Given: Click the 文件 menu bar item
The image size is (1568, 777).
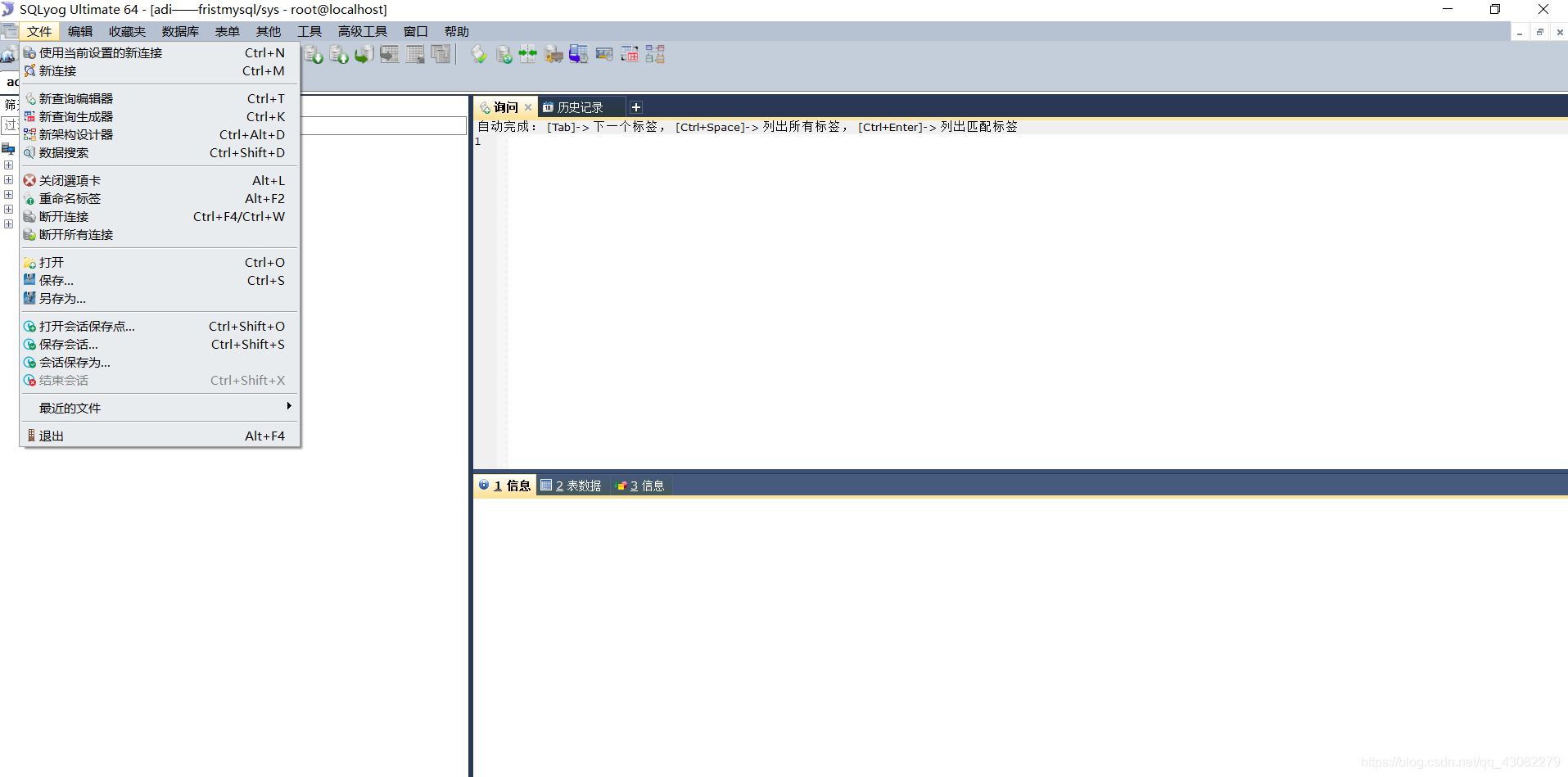Looking at the screenshot, I should click(x=38, y=31).
